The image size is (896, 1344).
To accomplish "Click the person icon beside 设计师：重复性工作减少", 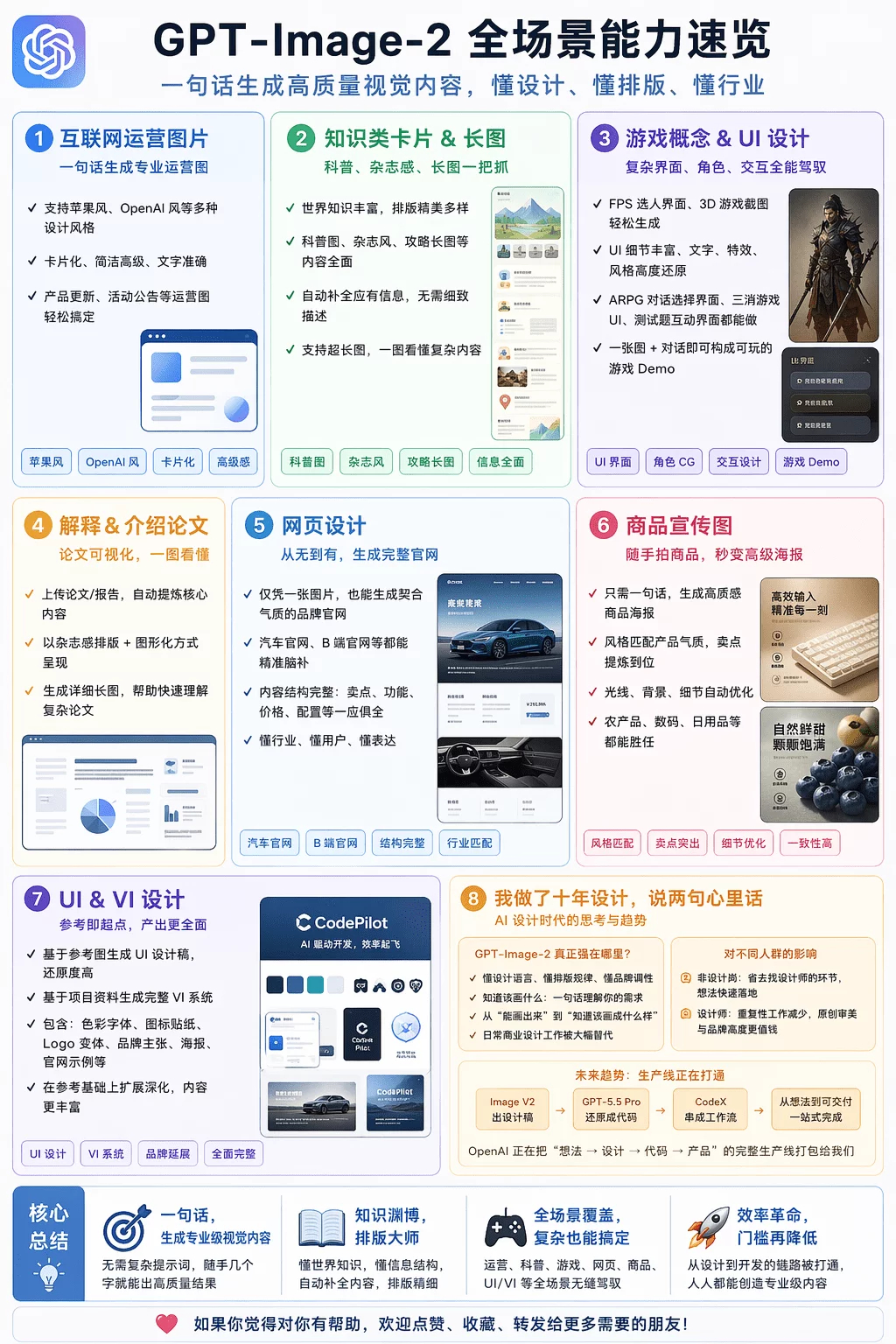I will [686, 1014].
